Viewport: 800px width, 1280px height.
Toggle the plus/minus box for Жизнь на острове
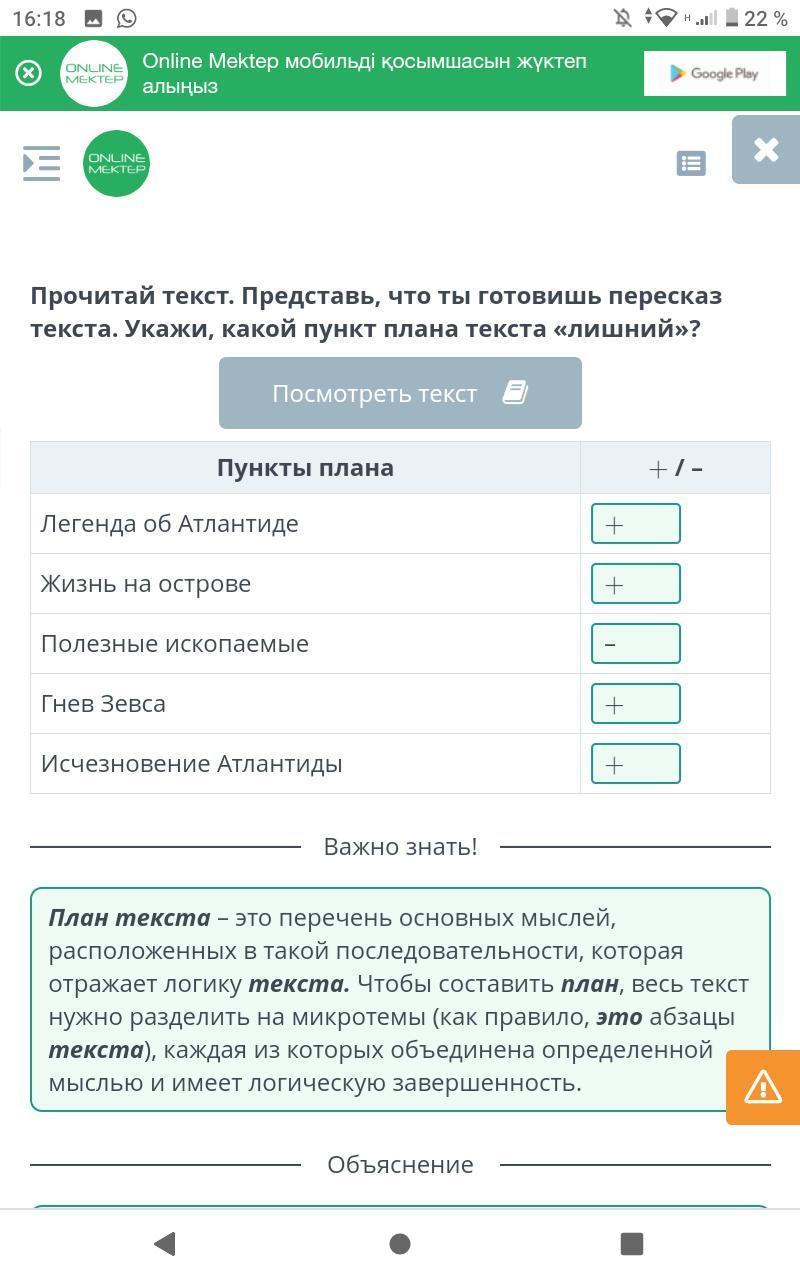[636, 584]
